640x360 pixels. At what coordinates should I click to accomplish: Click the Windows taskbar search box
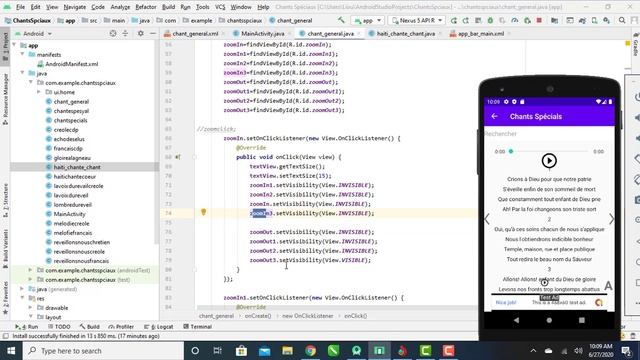pos(103,351)
